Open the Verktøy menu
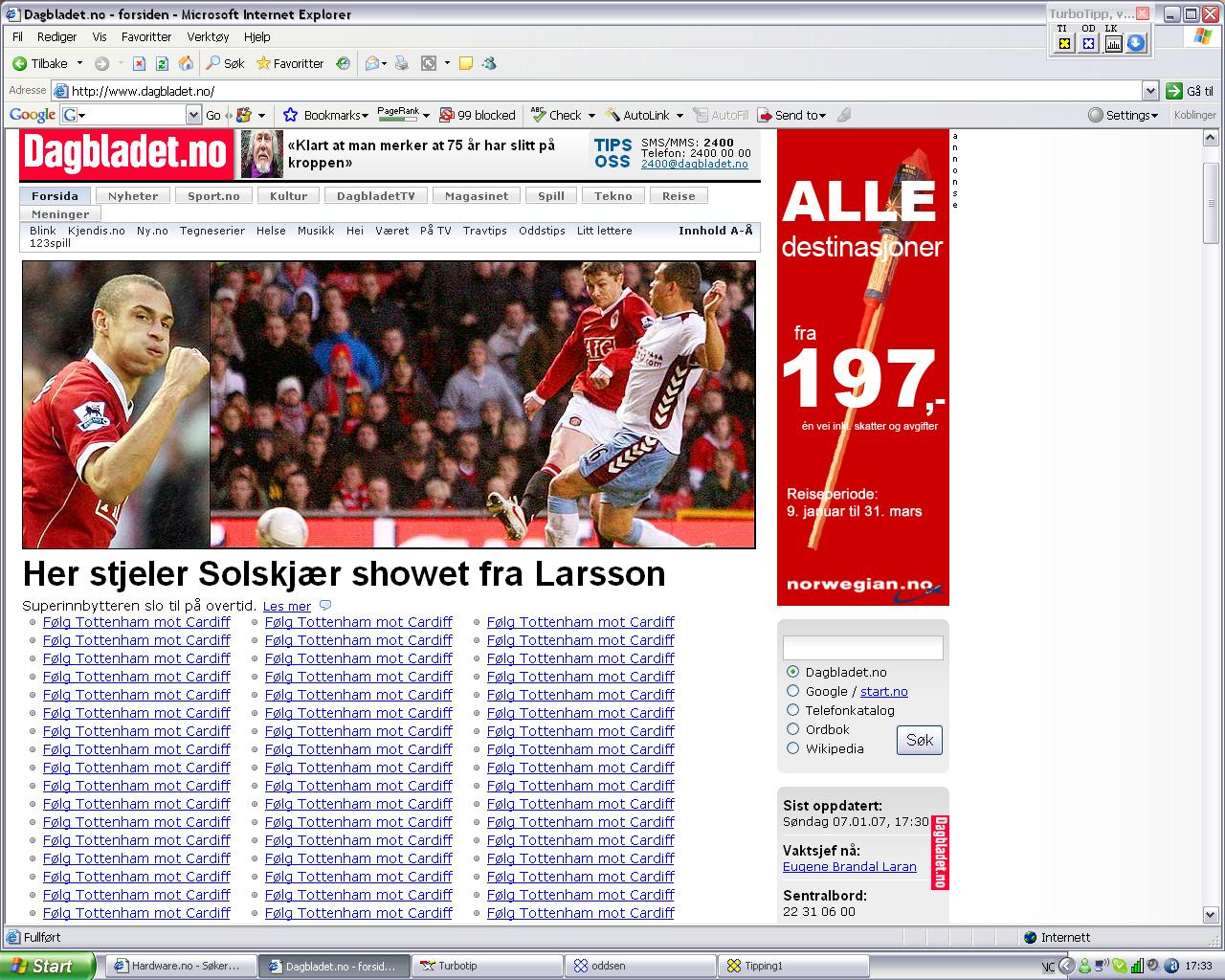The width and height of the screenshot is (1225, 980). 209,36
